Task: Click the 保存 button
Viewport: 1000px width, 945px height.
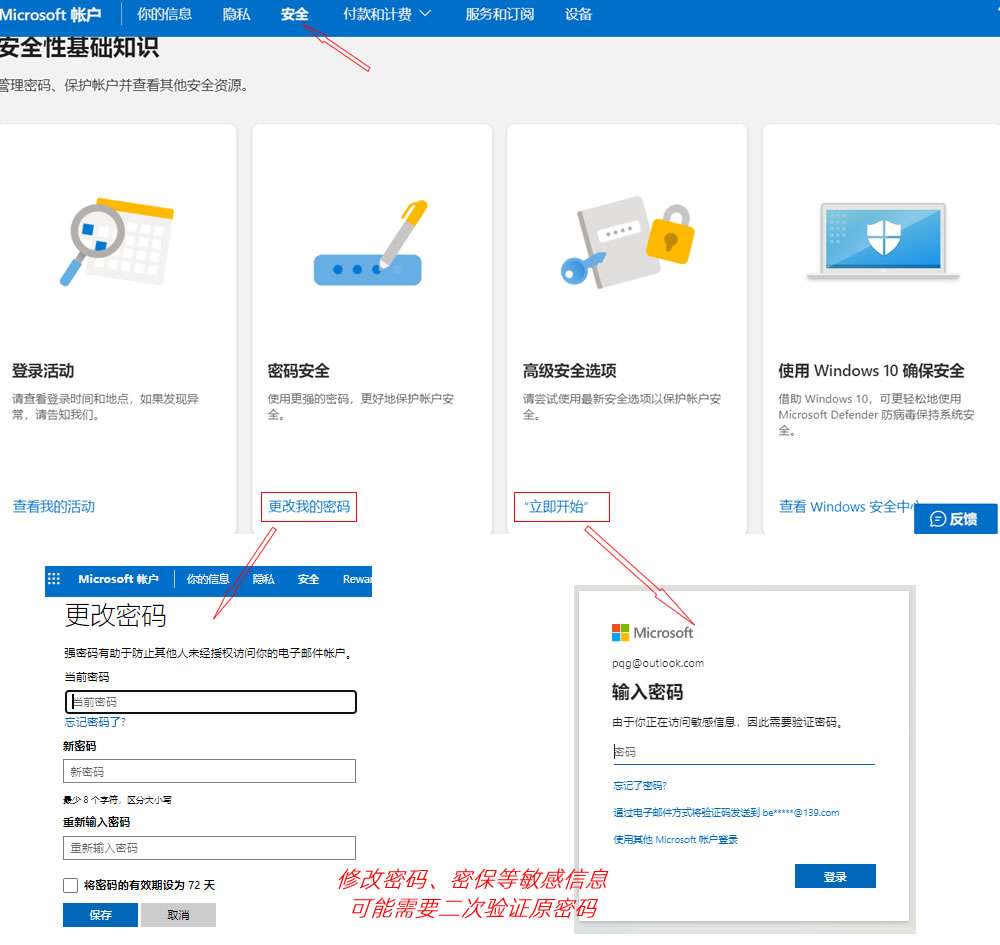Action: (x=100, y=915)
